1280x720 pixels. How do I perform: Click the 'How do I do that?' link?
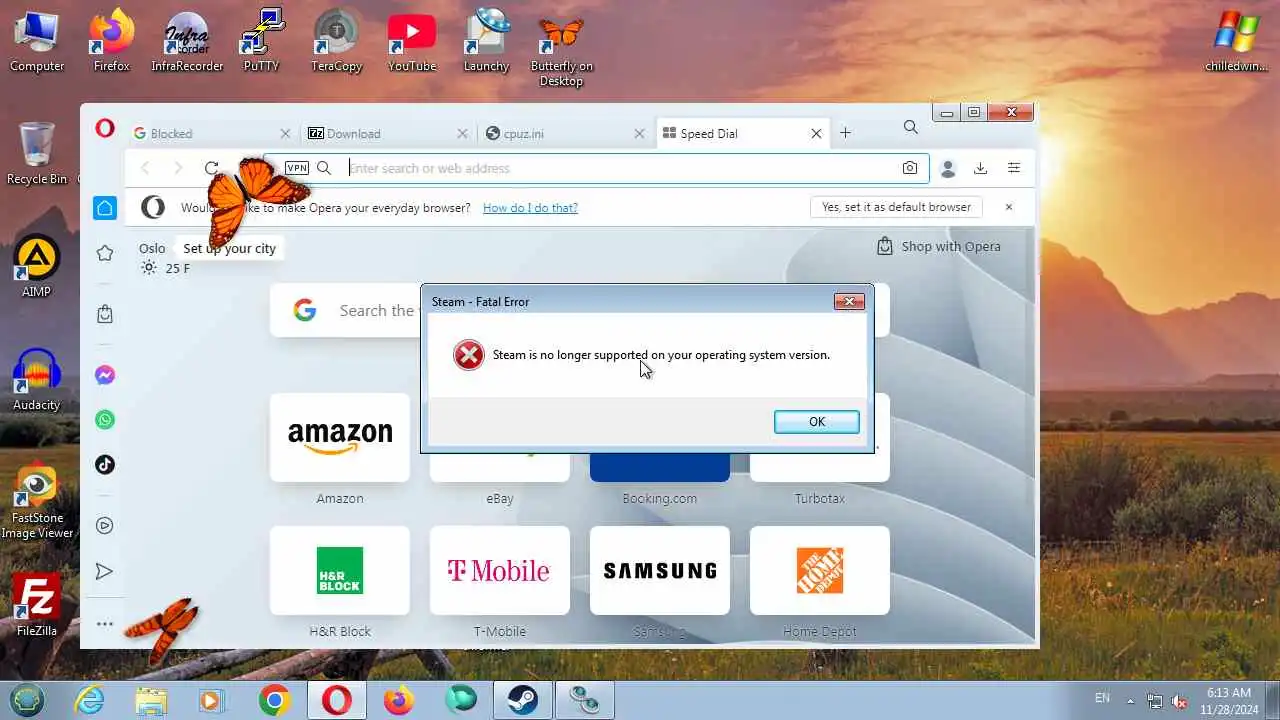coord(530,208)
